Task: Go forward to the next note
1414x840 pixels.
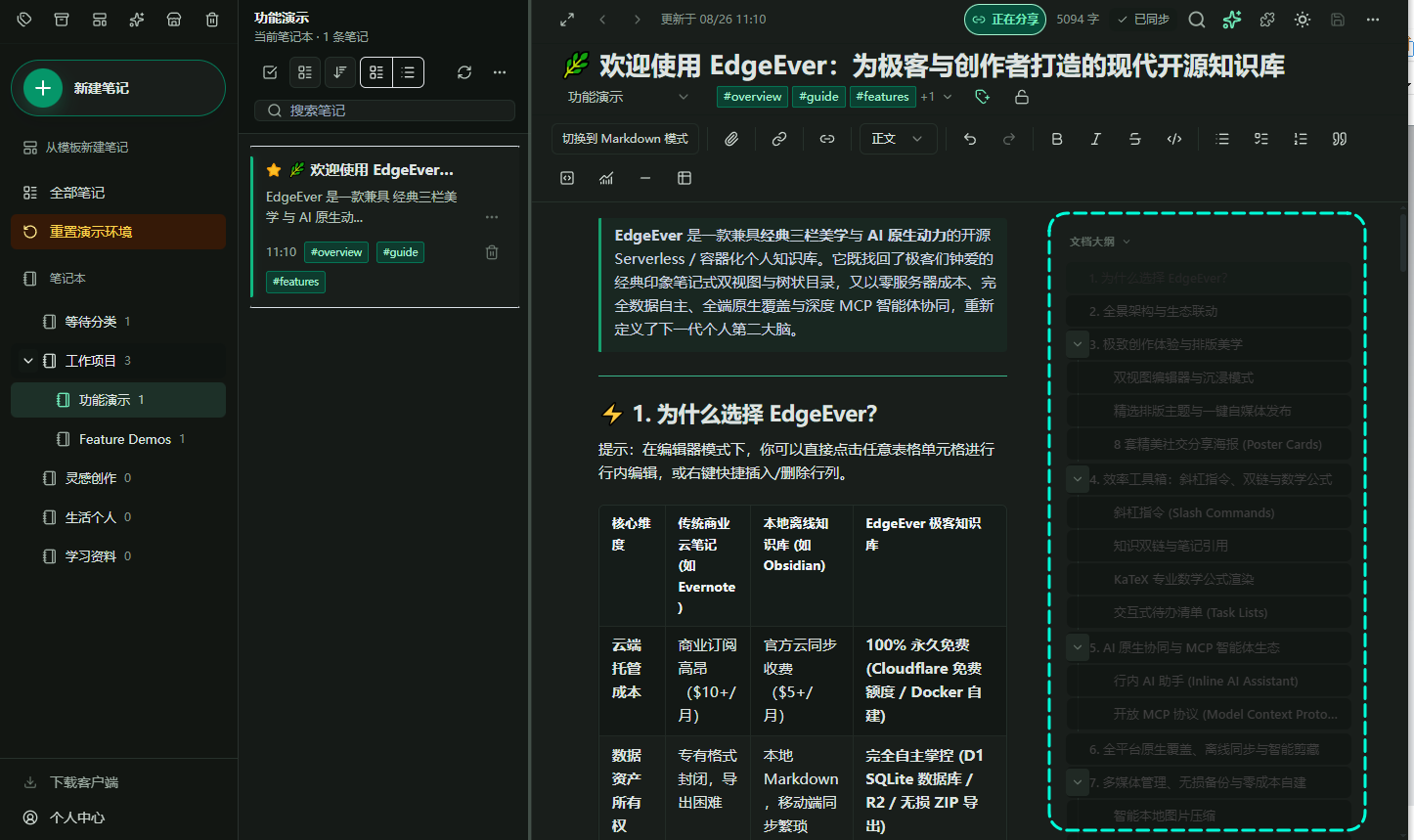Action: coord(638,20)
